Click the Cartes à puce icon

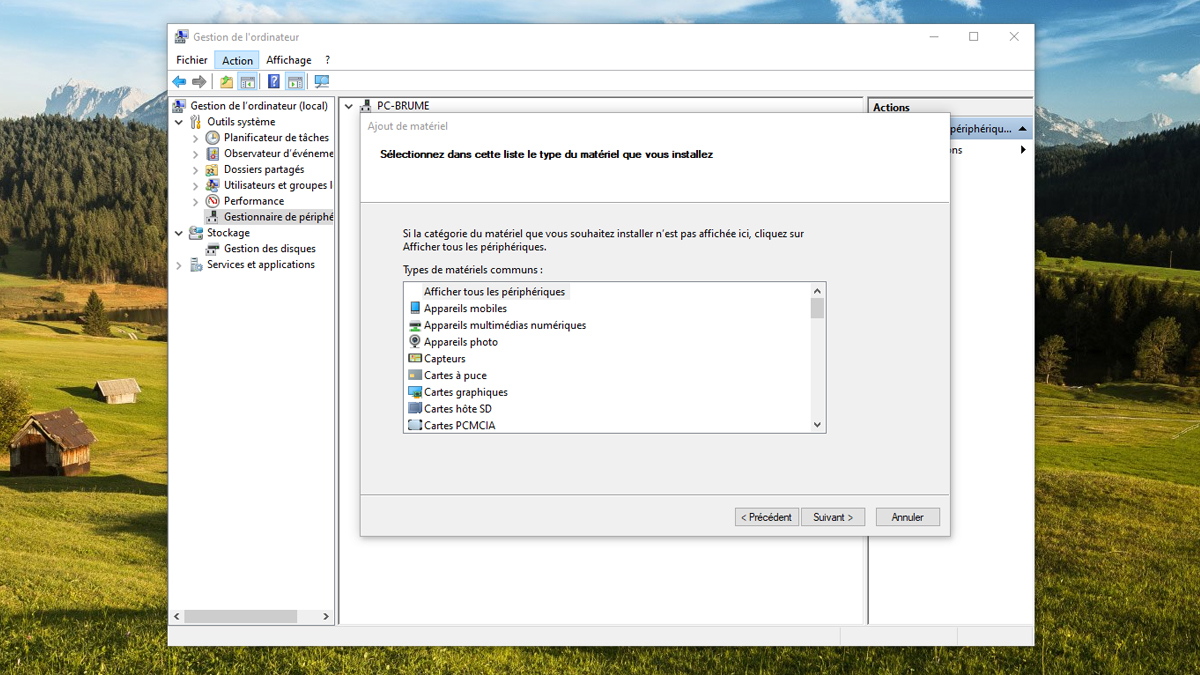415,376
